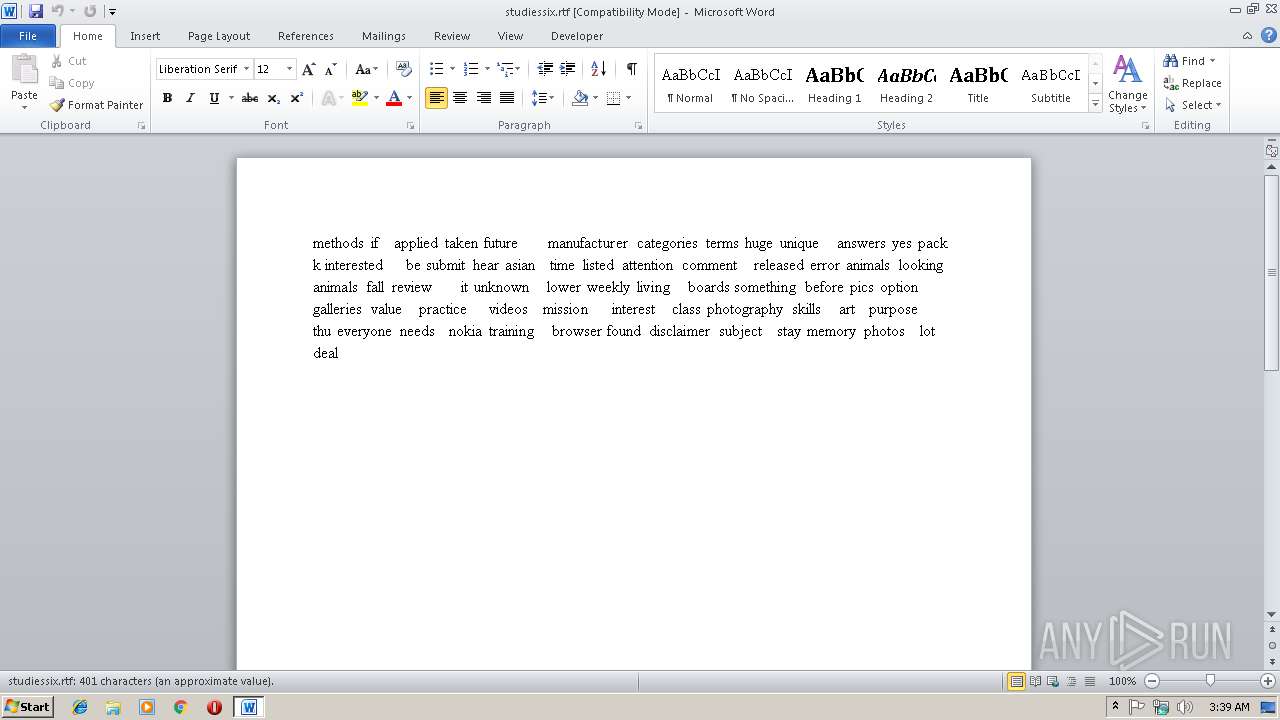Image resolution: width=1280 pixels, height=720 pixels.
Task: Switch to Full Screen Reading view
Action: (1034, 681)
